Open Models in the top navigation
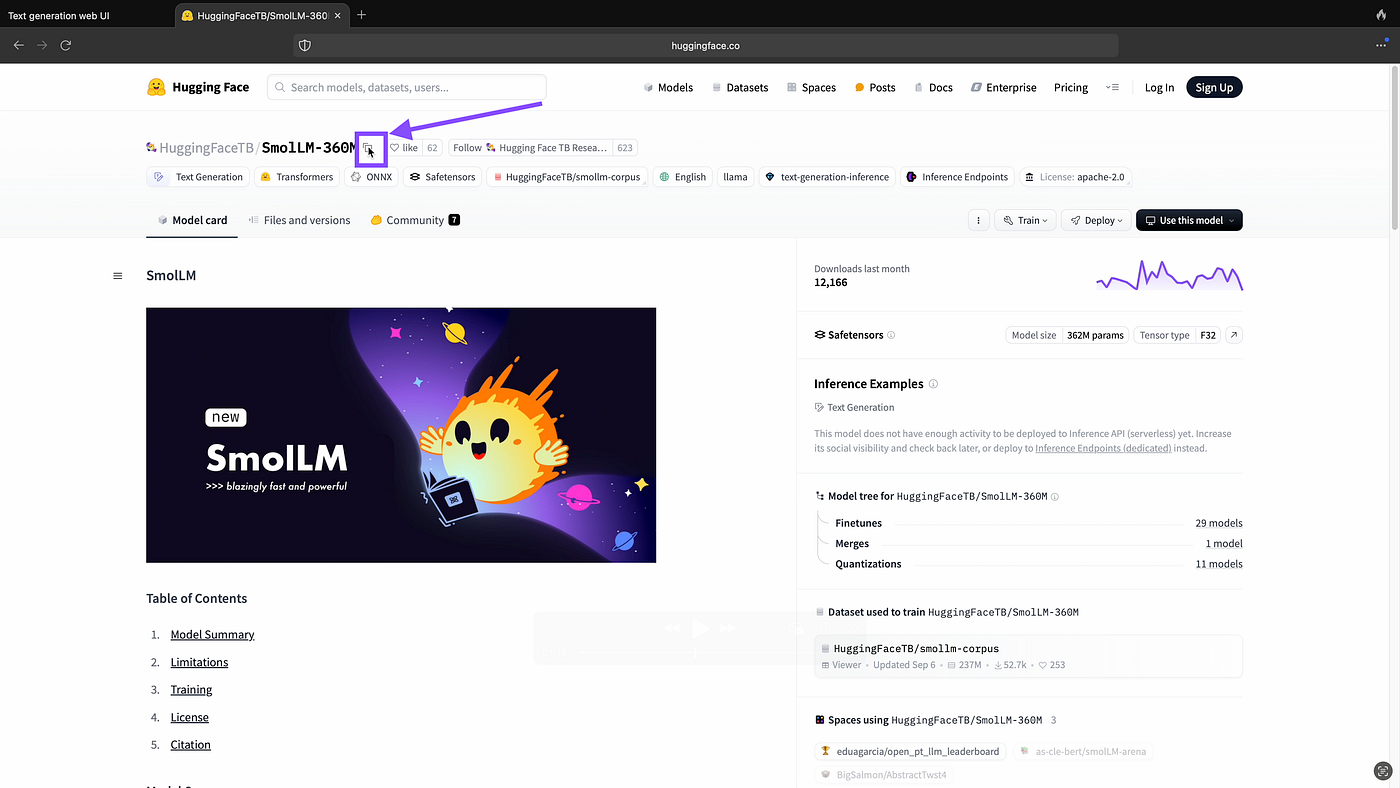Screen dimensions: 1400x788 [668, 88]
